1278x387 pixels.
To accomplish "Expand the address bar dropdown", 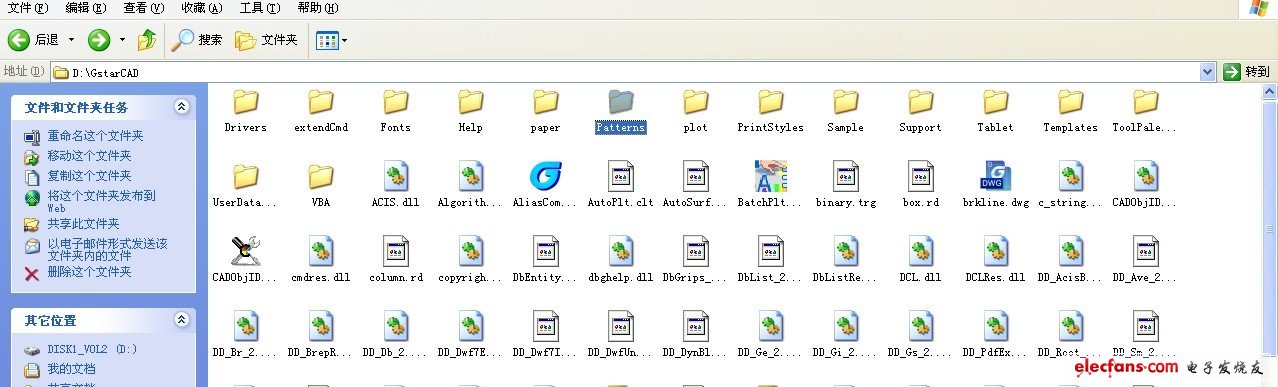I will (x=1207, y=72).
